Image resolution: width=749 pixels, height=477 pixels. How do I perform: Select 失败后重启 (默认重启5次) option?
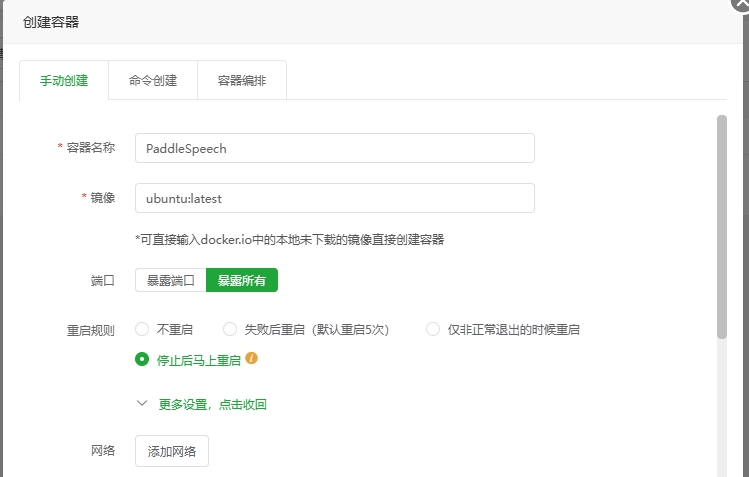230,329
